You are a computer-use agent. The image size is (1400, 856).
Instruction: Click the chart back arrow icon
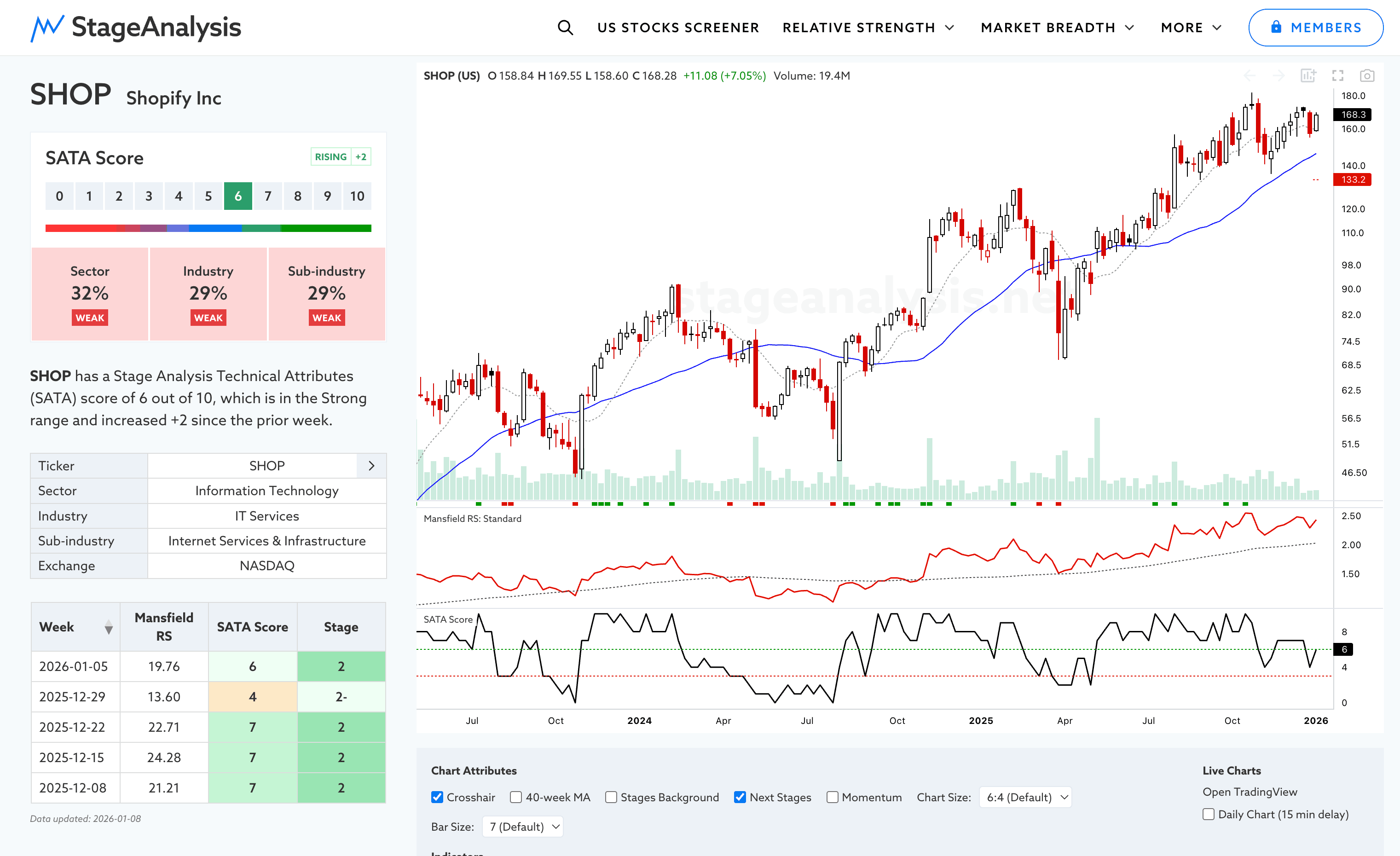pyautogui.click(x=1250, y=75)
